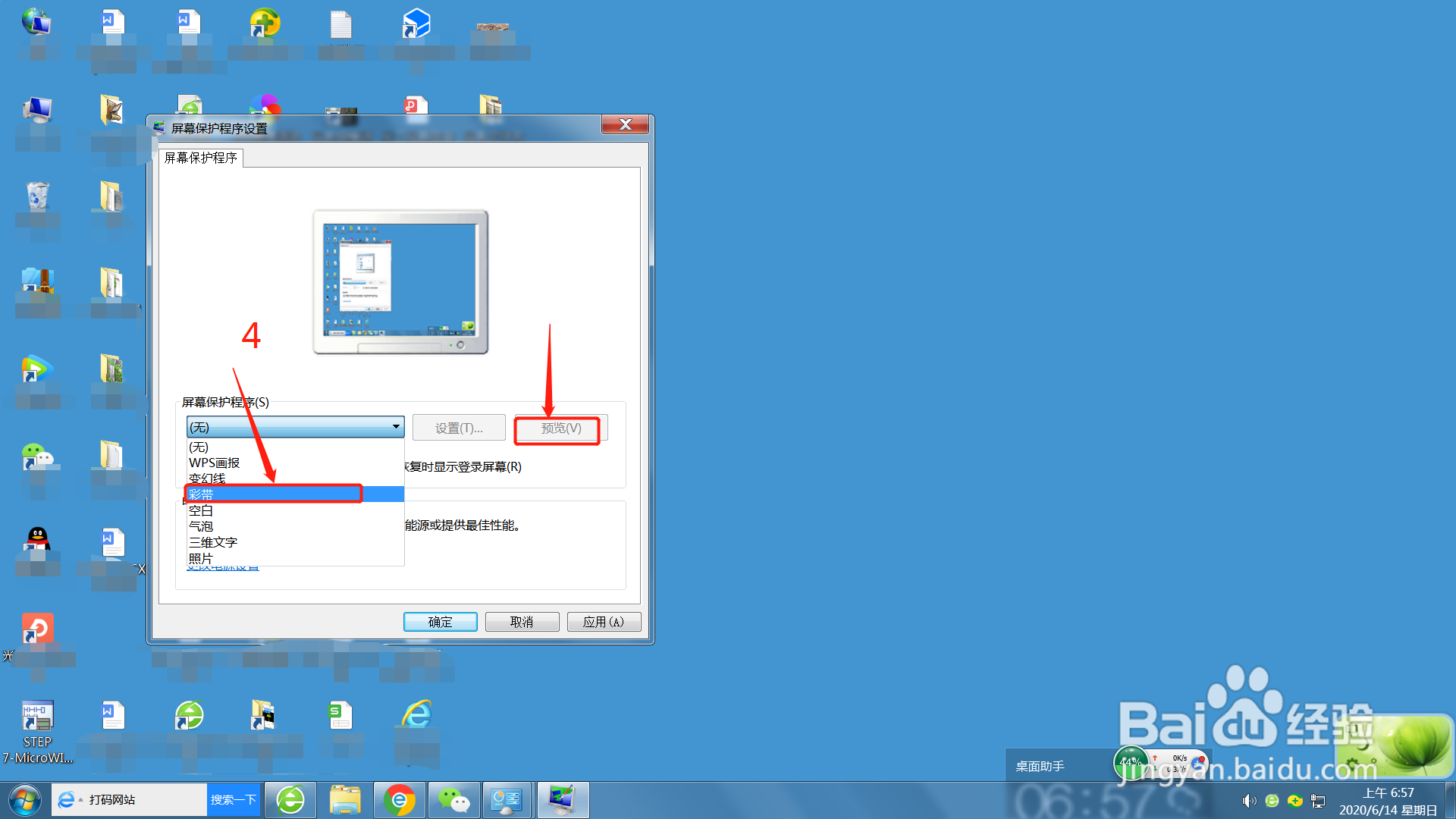Image resolution: width=1456 pixels, height=819 pixels.
Task: Click the 屏幕保护程序 tab
Action: tap(201, 158)
